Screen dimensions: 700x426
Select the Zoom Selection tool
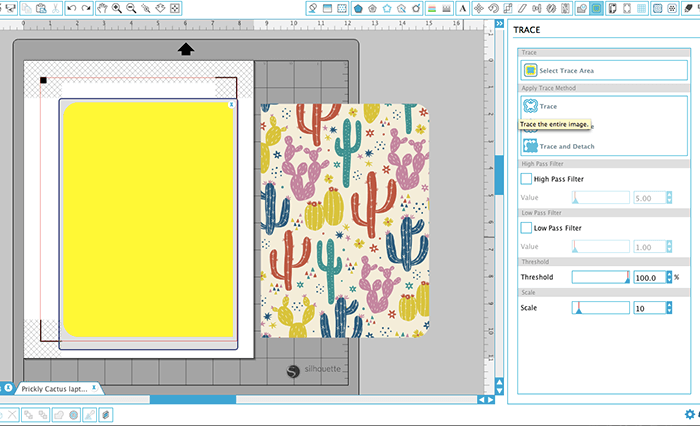tap(146, 8)
